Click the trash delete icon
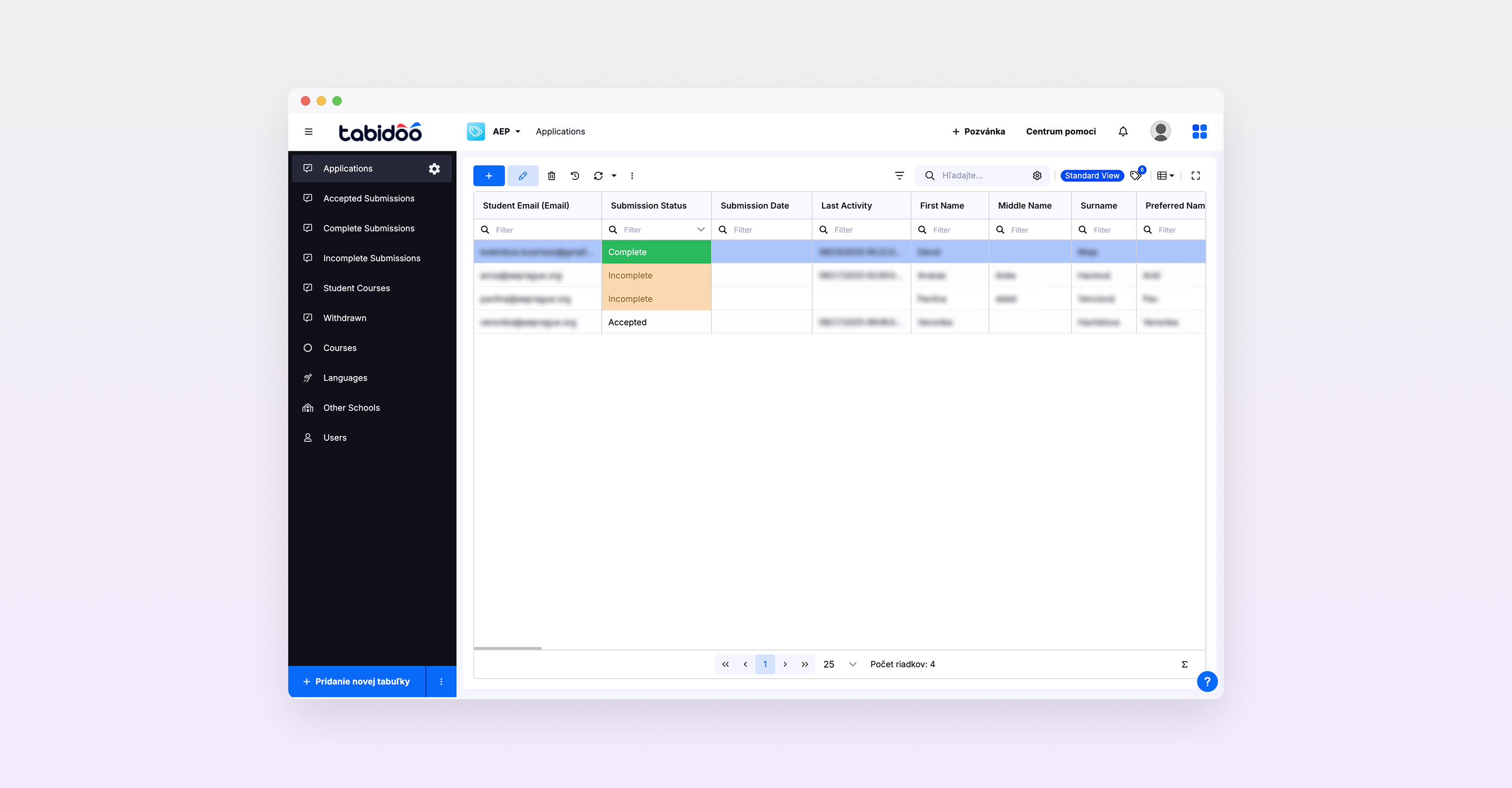 point(551,175)
